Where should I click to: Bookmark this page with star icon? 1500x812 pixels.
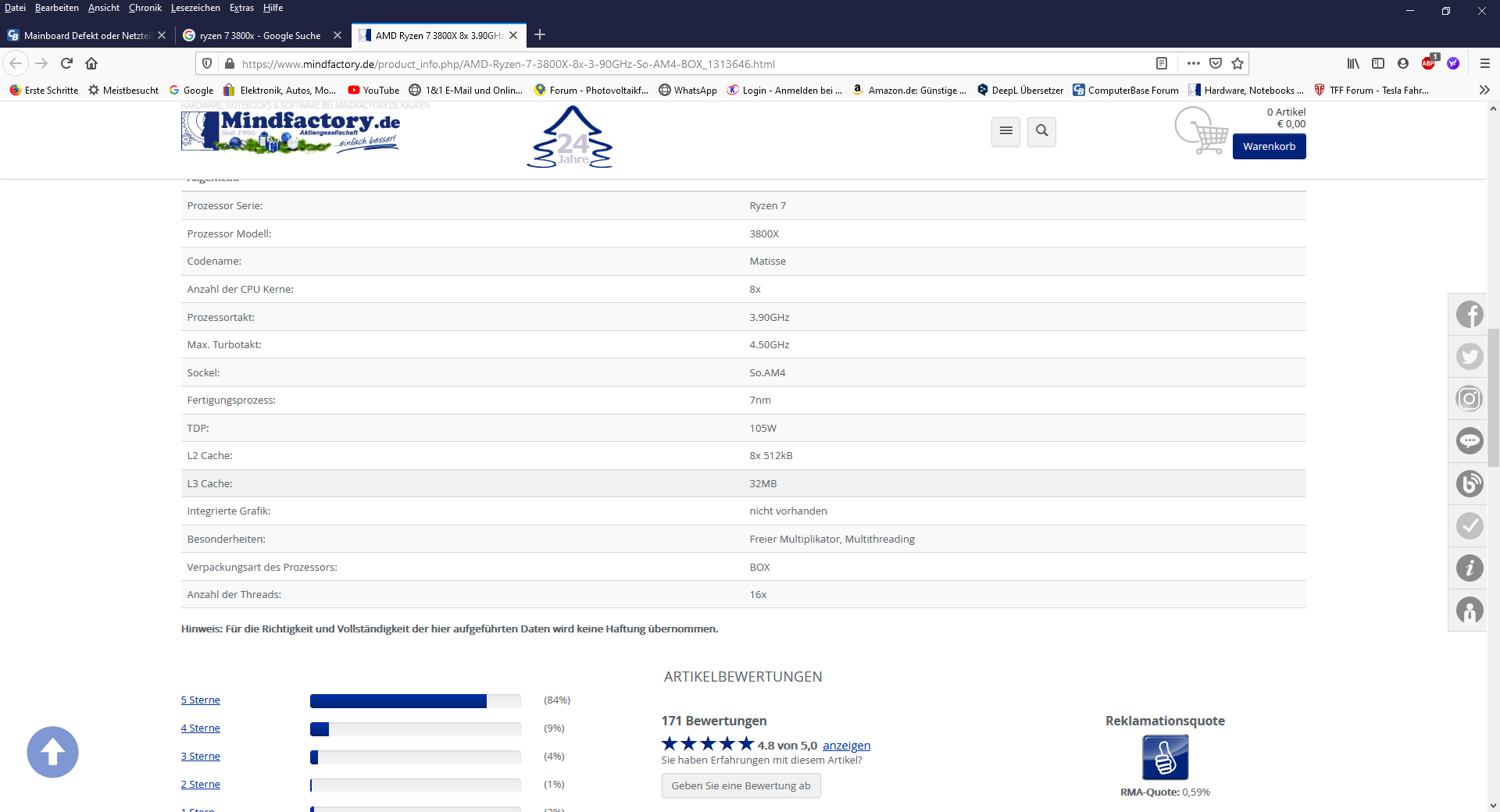(x=1237, y=63)
